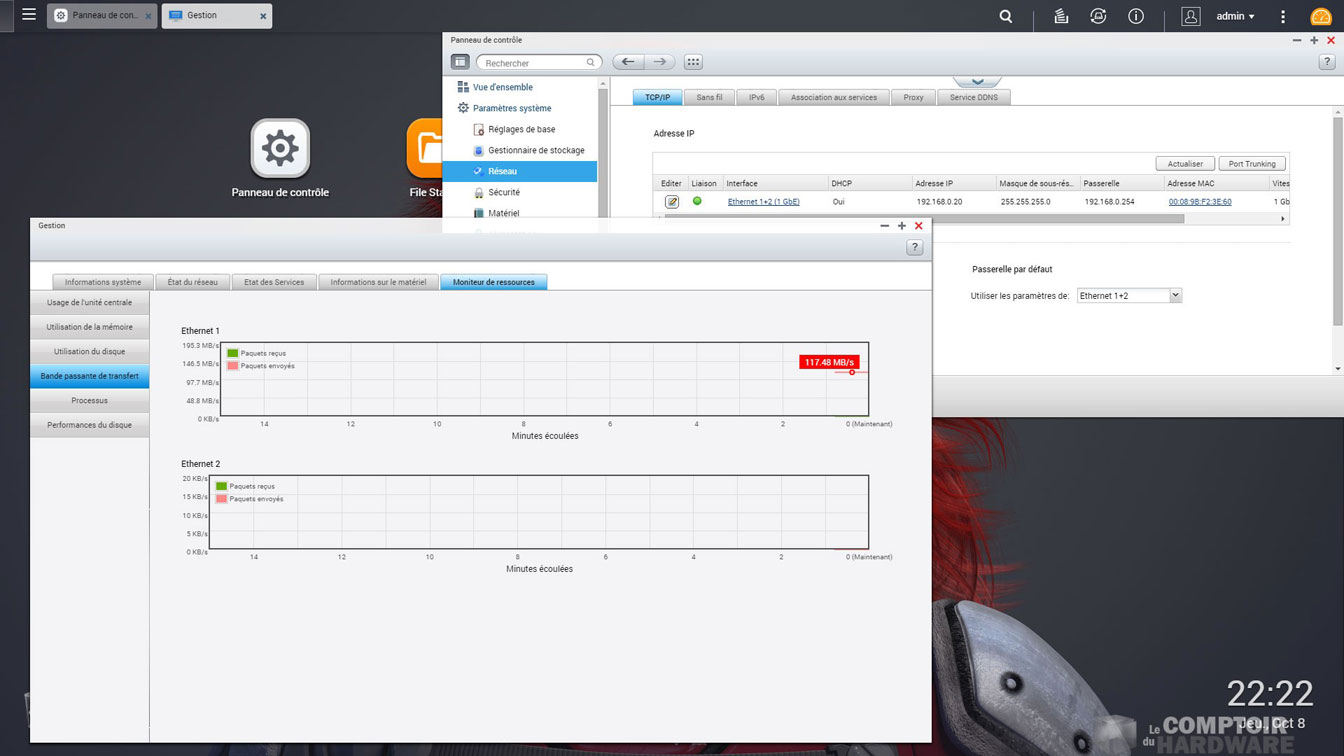Click the grid view icon in control panel
The image size is (1344, 756).
click(x=692, y=62)
